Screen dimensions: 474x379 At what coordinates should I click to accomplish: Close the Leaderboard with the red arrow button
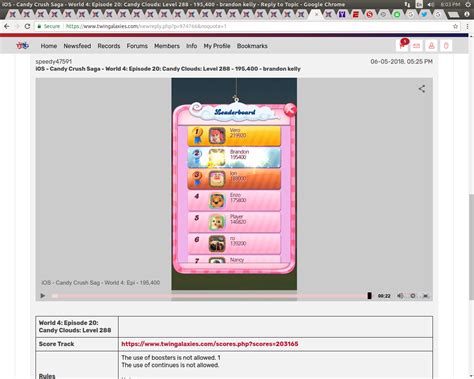[290, 110]
